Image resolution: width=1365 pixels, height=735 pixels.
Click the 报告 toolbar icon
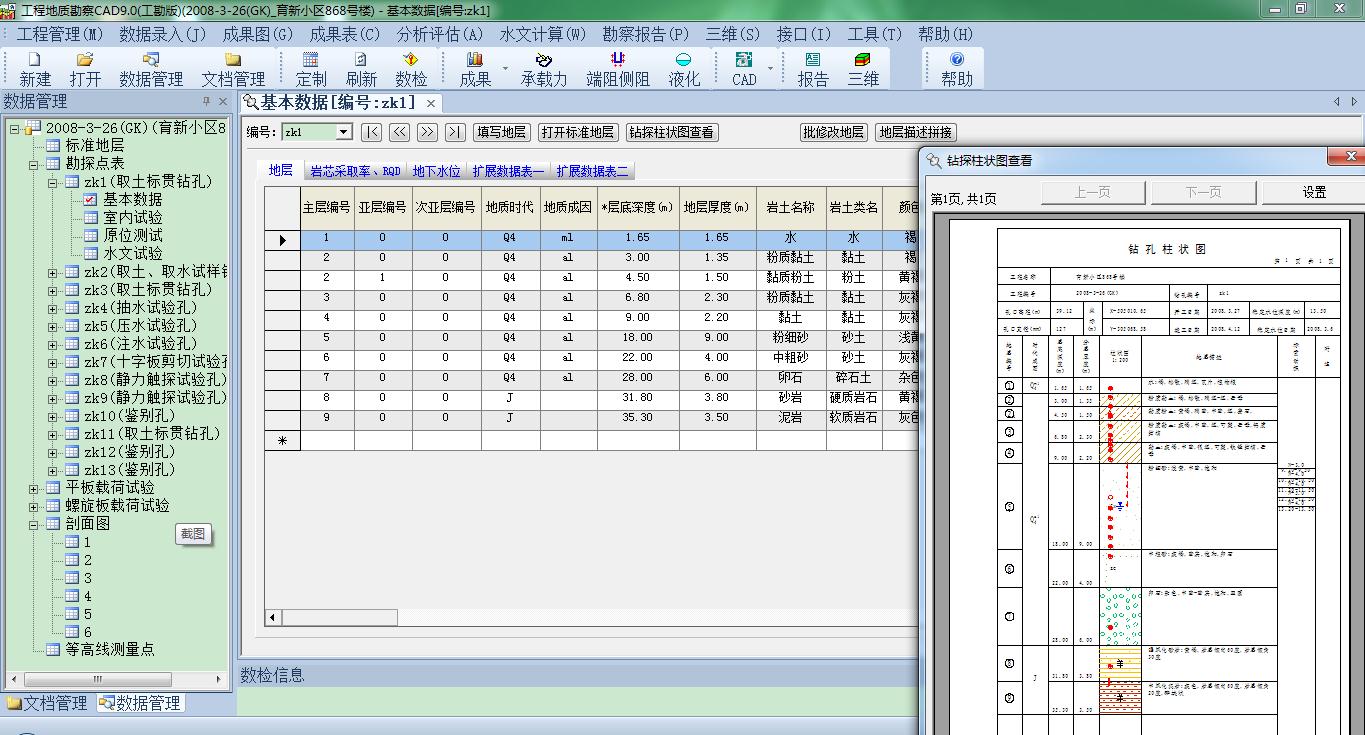tap(813, 69)
